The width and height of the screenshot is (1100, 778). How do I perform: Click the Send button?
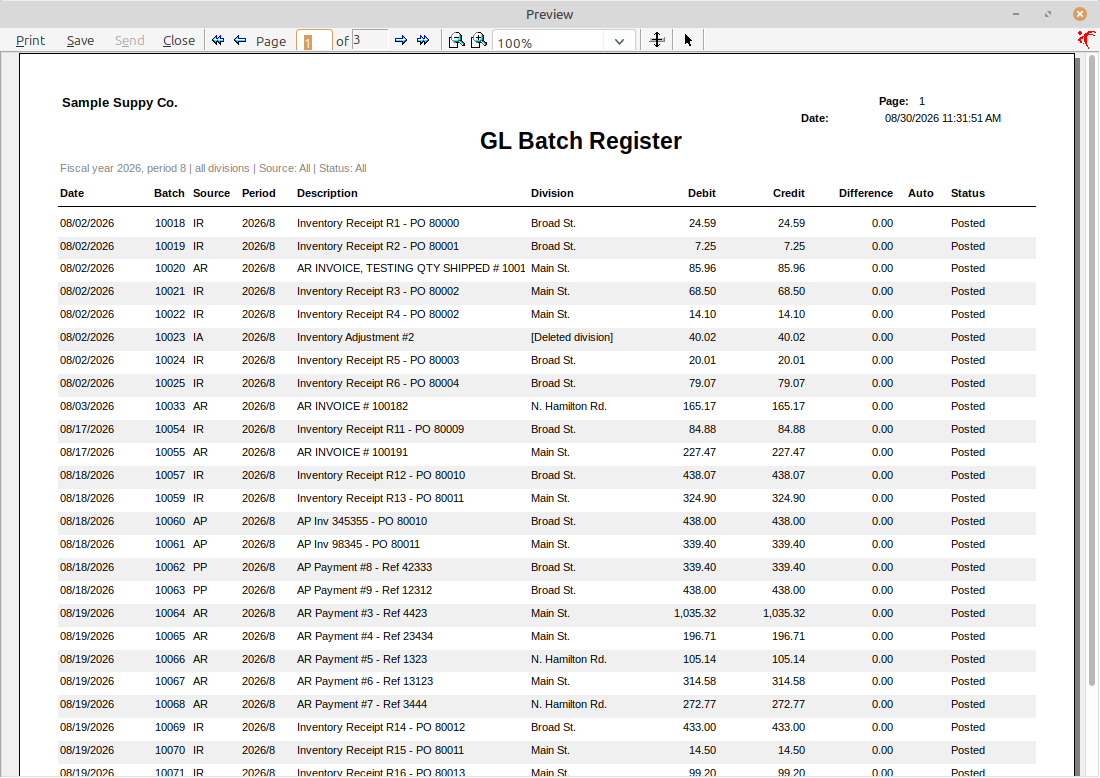point(130,41)
